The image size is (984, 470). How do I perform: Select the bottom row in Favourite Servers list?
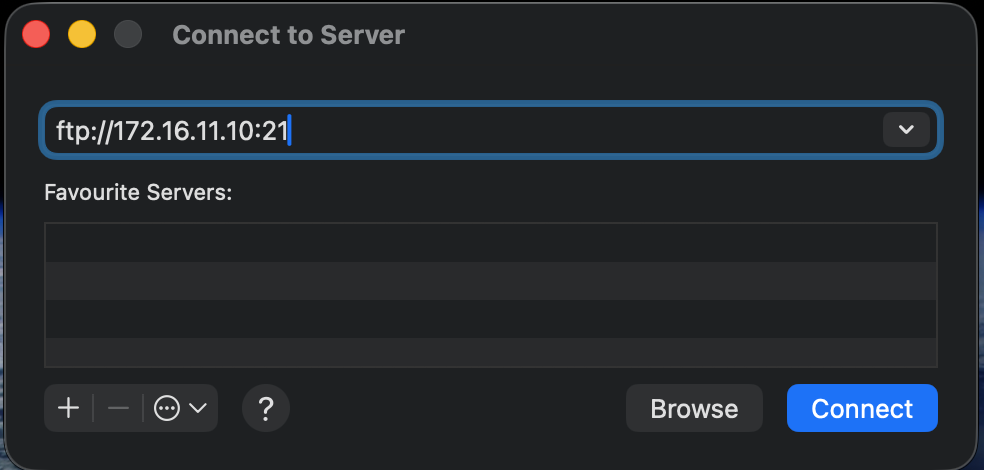point(490,353)
